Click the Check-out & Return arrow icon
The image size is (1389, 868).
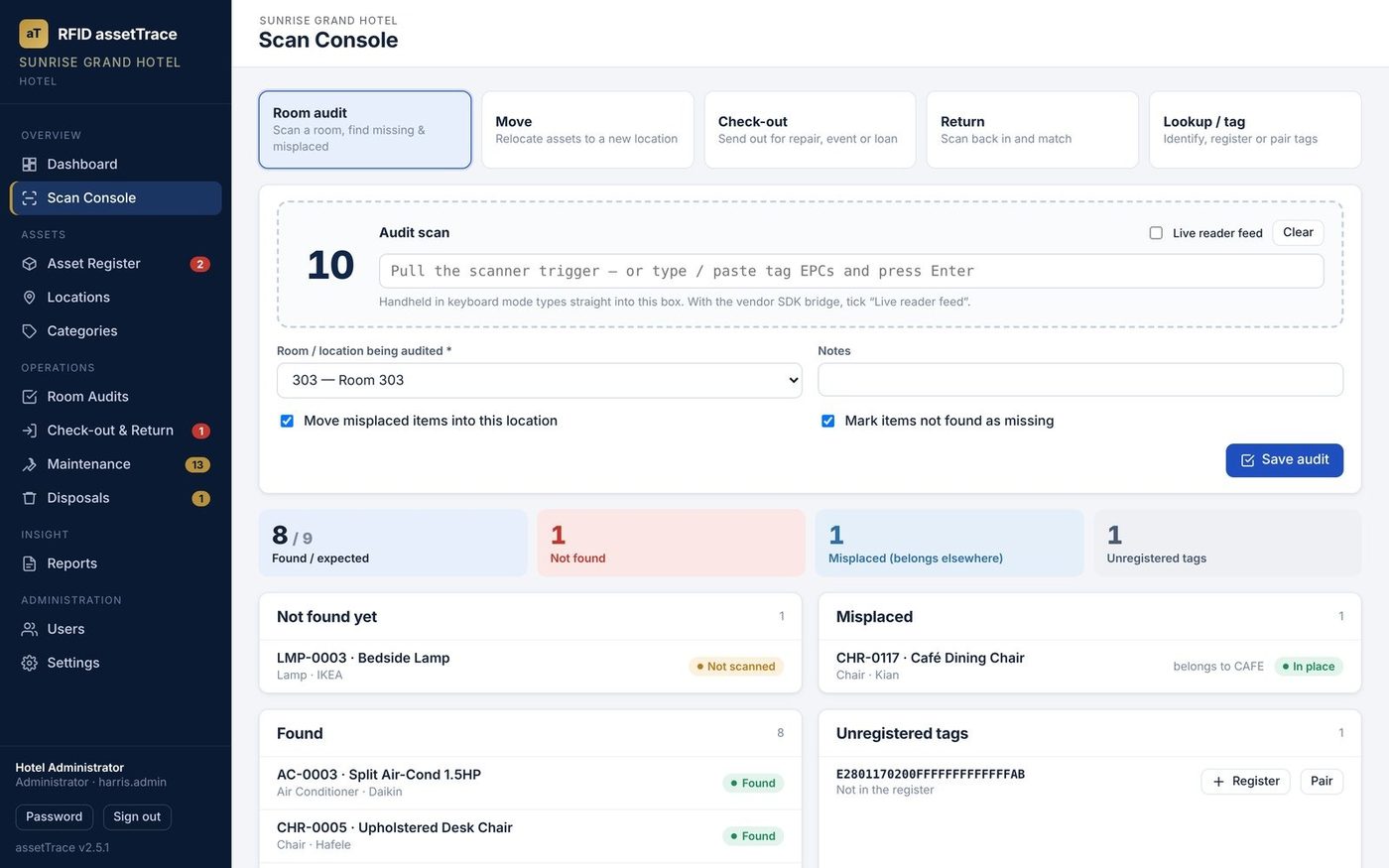pos(29,431)
